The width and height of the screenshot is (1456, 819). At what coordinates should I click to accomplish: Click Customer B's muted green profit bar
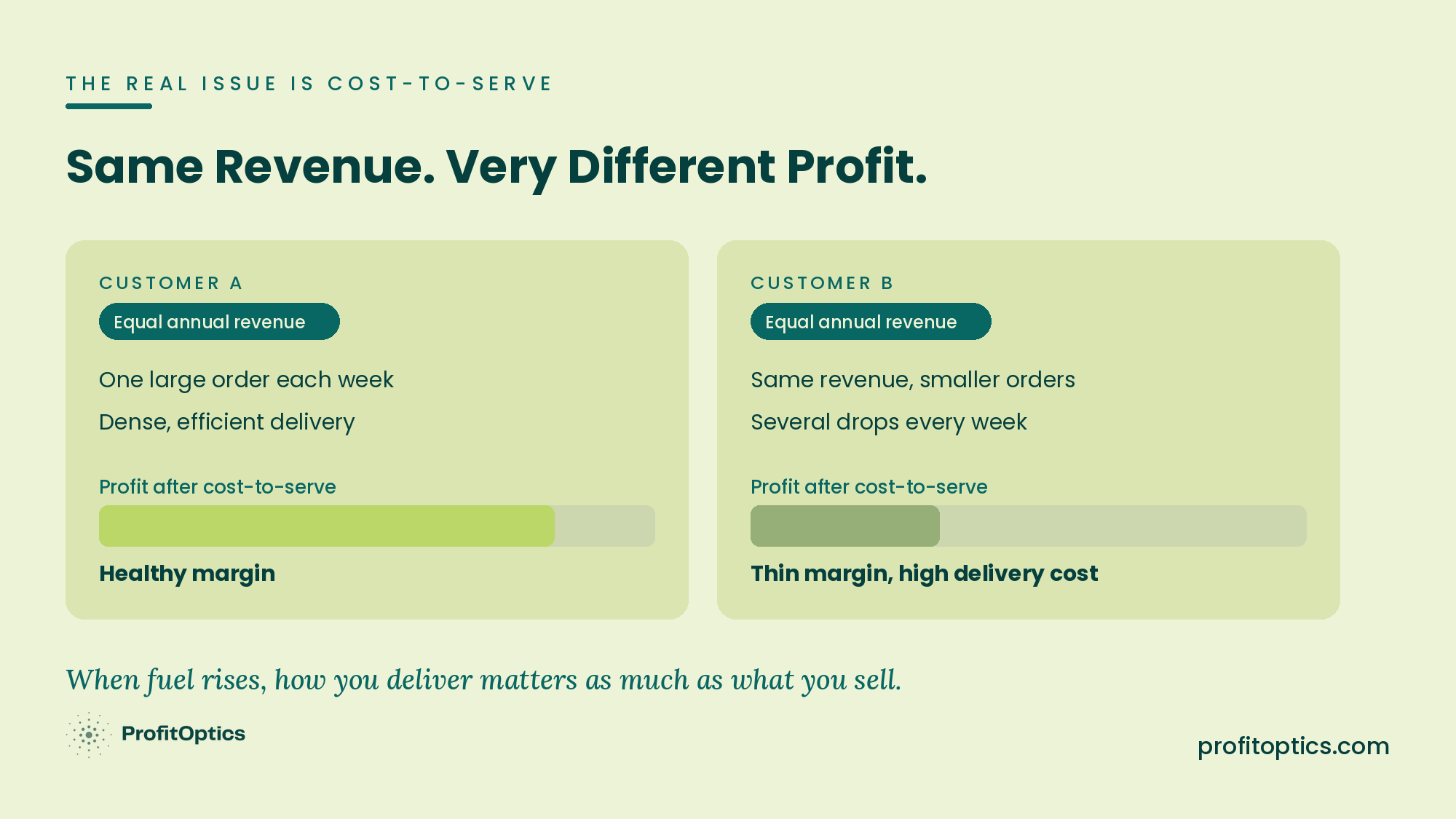point(845,526)
